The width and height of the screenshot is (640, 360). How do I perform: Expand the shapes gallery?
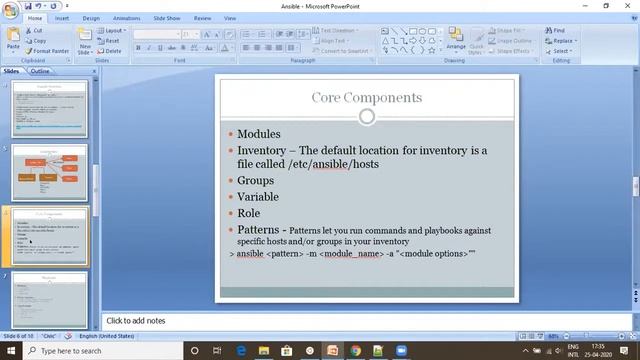tap(441, 51)
